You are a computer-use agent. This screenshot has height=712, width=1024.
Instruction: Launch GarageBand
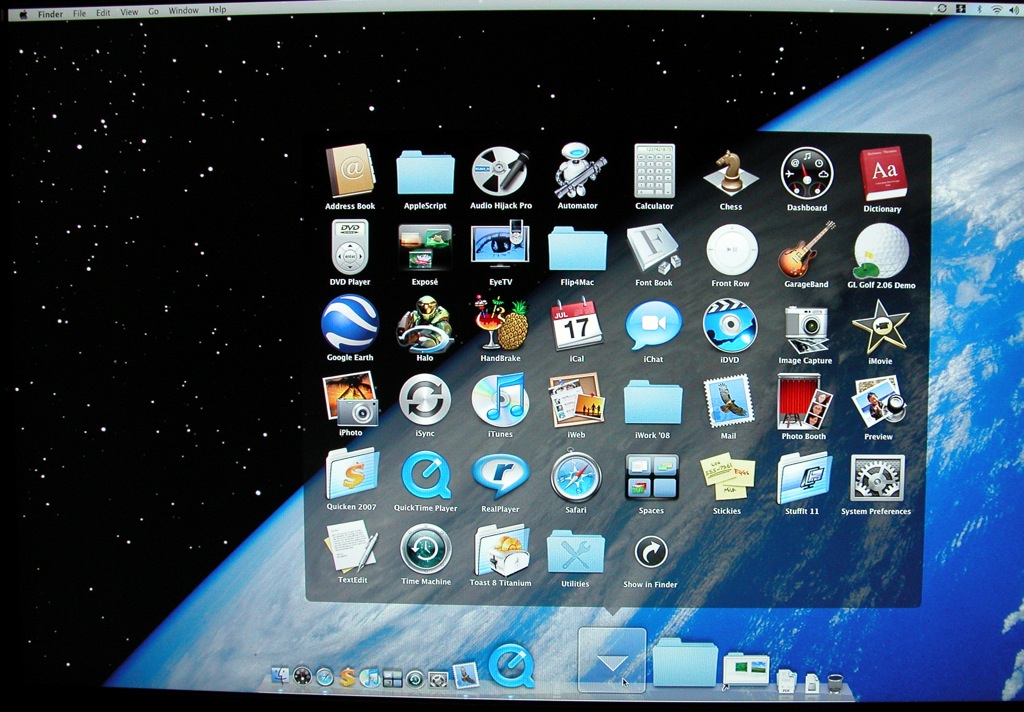point(807,250)
